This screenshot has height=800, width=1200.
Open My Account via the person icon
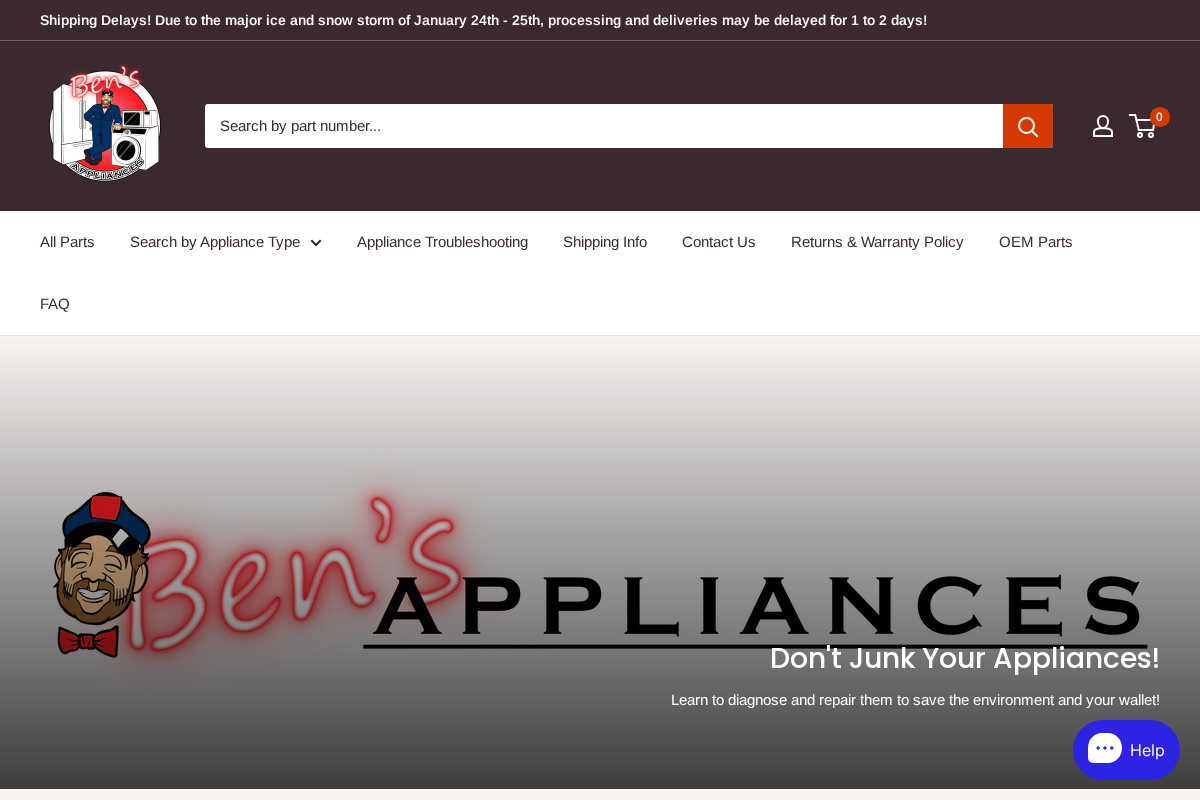pos(1102,125)
